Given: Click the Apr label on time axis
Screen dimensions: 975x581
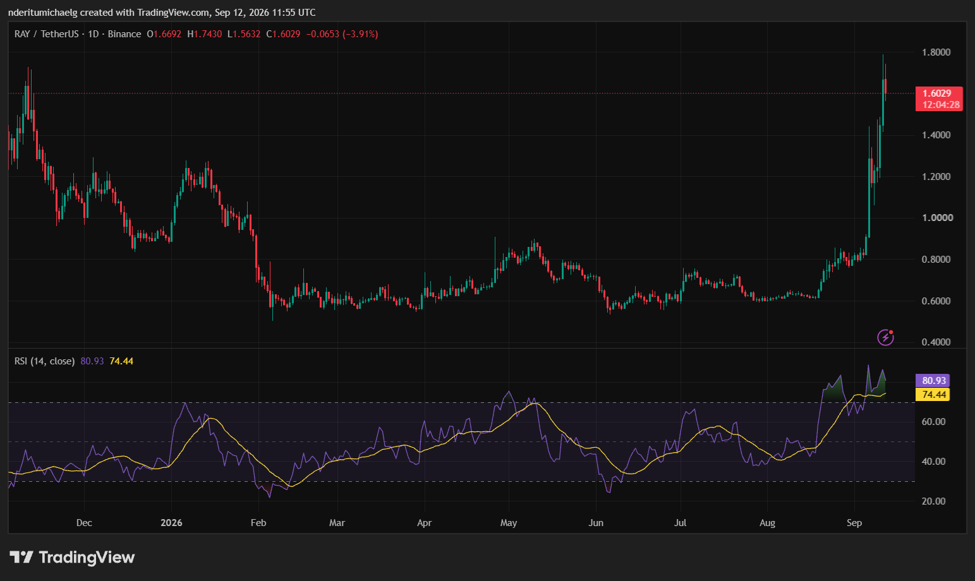Looking at the screenshot, I should point(424,523).
